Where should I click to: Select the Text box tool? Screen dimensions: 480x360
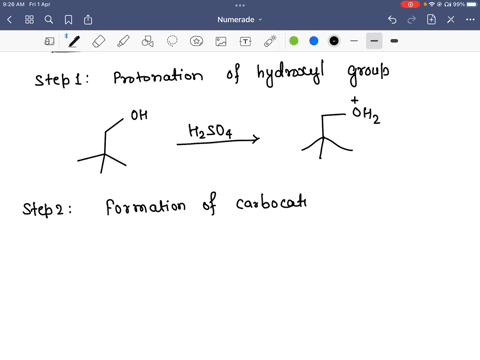(x=245, y=41)
